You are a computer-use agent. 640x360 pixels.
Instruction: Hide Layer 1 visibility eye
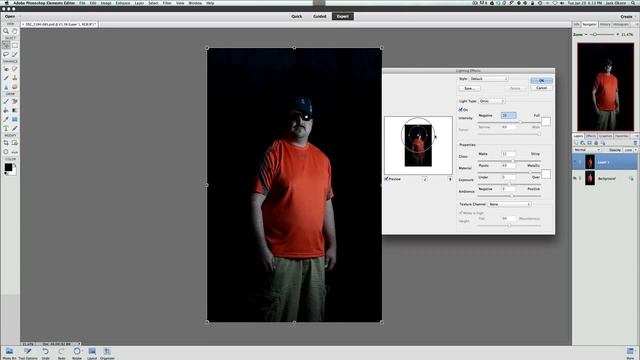coord(576,162)
